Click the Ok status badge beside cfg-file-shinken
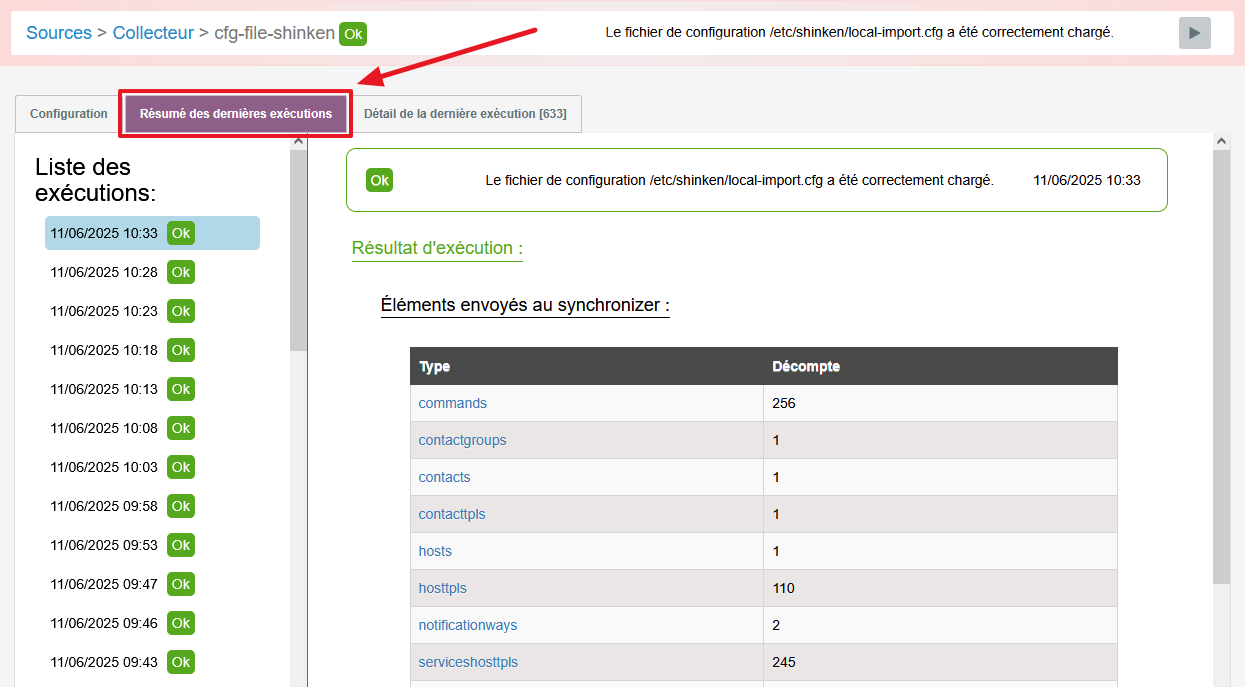Image resolution: width=1245 pixels, height=687 pixels. 353,34
